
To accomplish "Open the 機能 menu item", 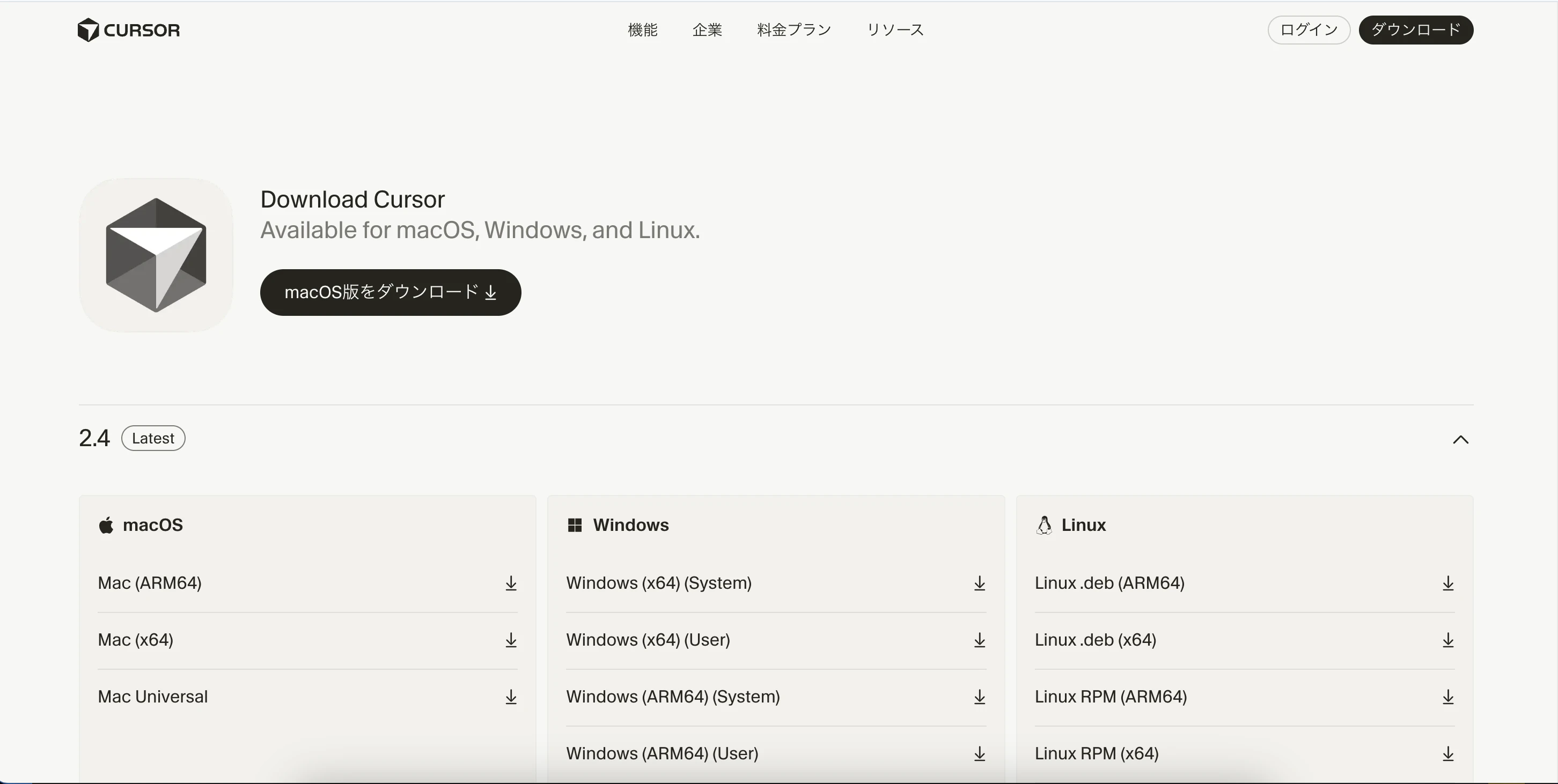I will click(642, 29).
